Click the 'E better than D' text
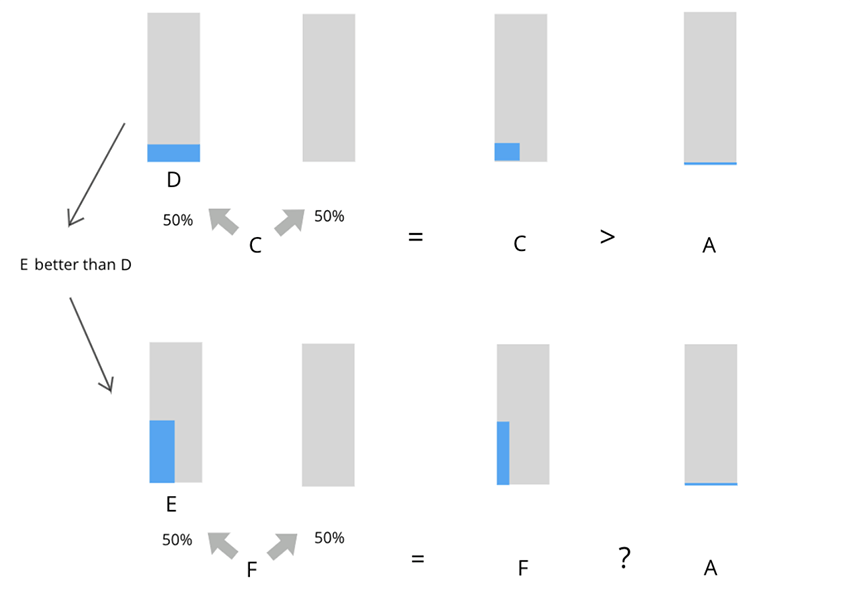 point(76,265)
